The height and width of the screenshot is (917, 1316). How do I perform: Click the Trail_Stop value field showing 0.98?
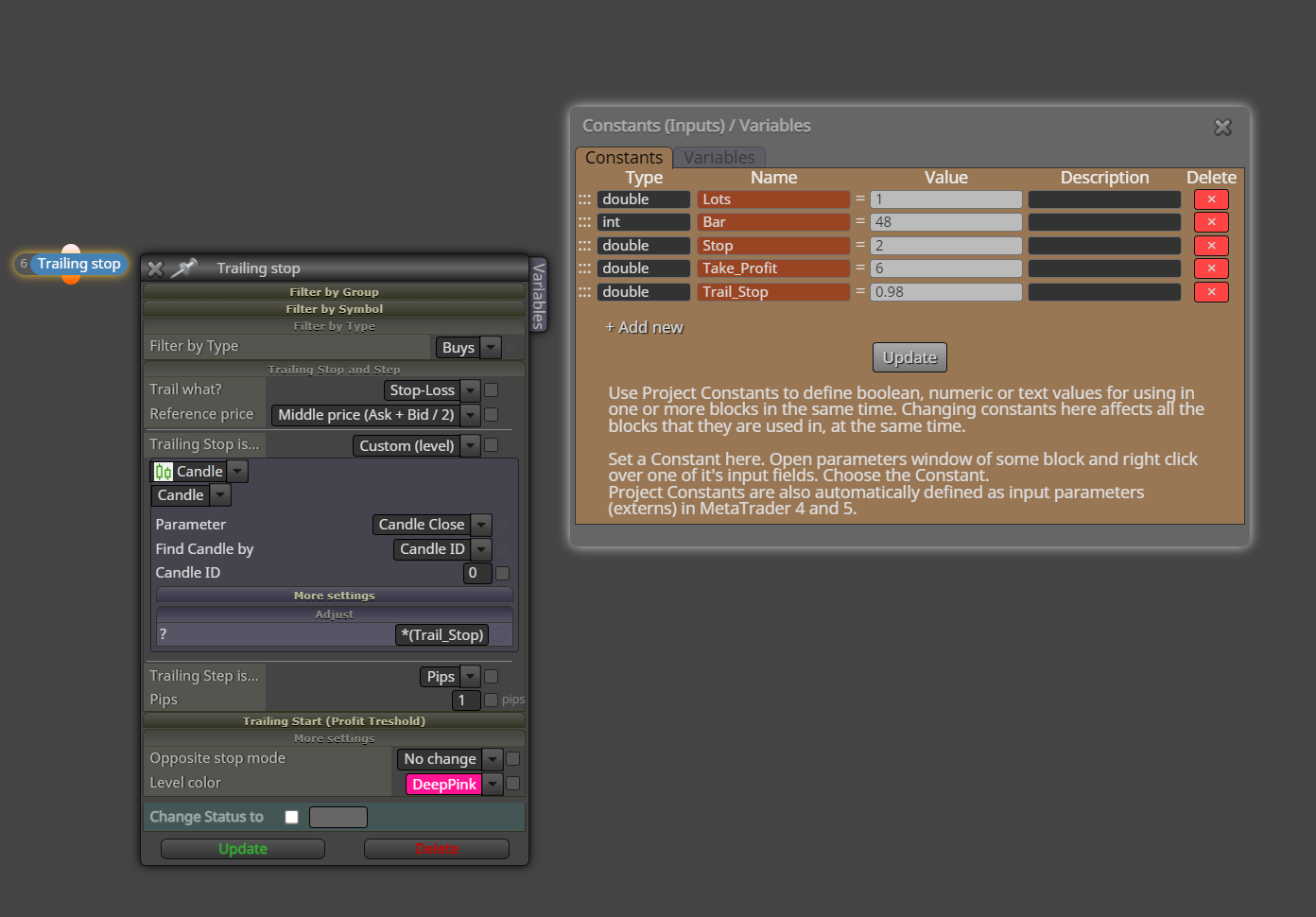point(946,292)
